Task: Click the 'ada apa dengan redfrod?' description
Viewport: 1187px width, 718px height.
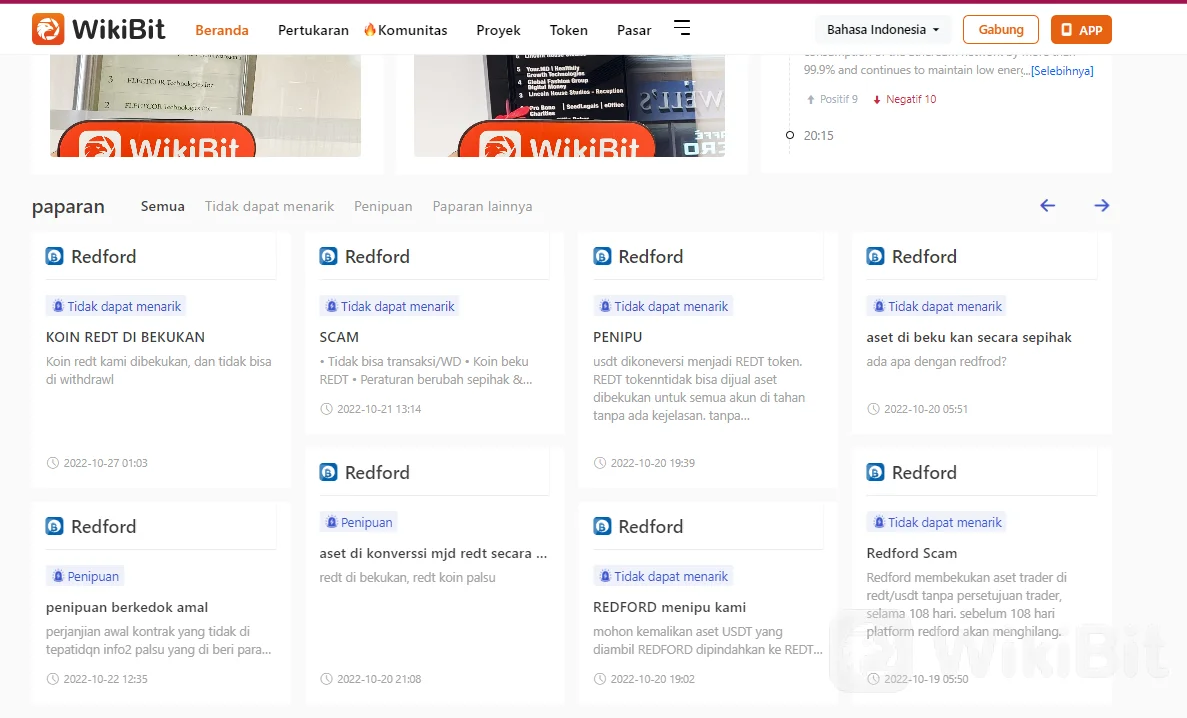Action: pos(936,362)
